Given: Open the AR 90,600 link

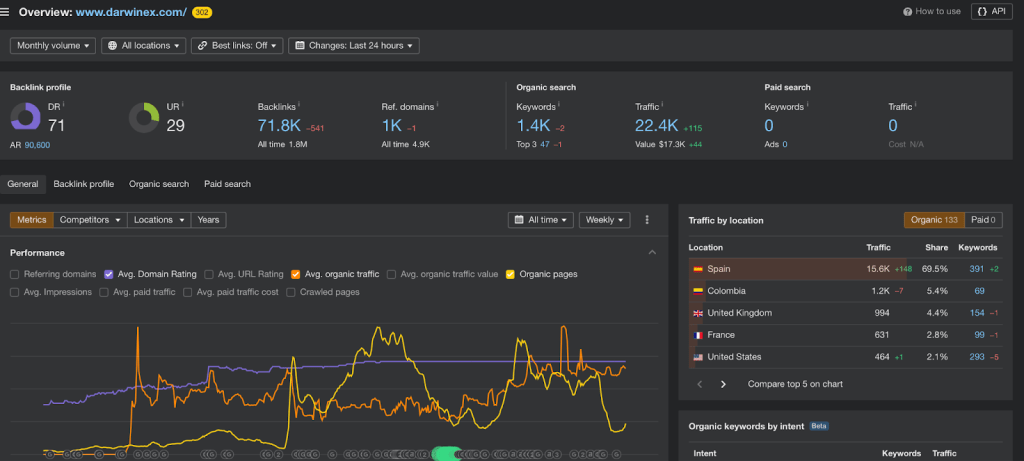Looking at the screenshot, I should pyautogui.click(x=37, y=145).
